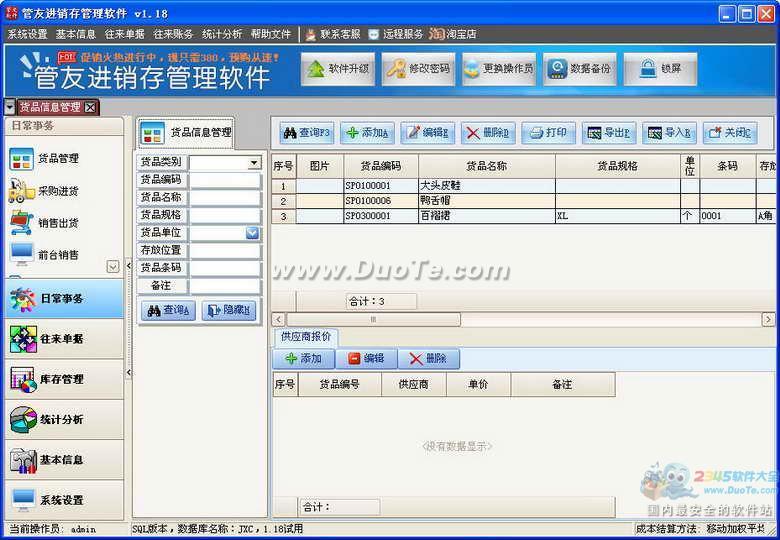Open the 往来单据 menu
This screenshot has width=780, height=540.
tap(124, 34)
